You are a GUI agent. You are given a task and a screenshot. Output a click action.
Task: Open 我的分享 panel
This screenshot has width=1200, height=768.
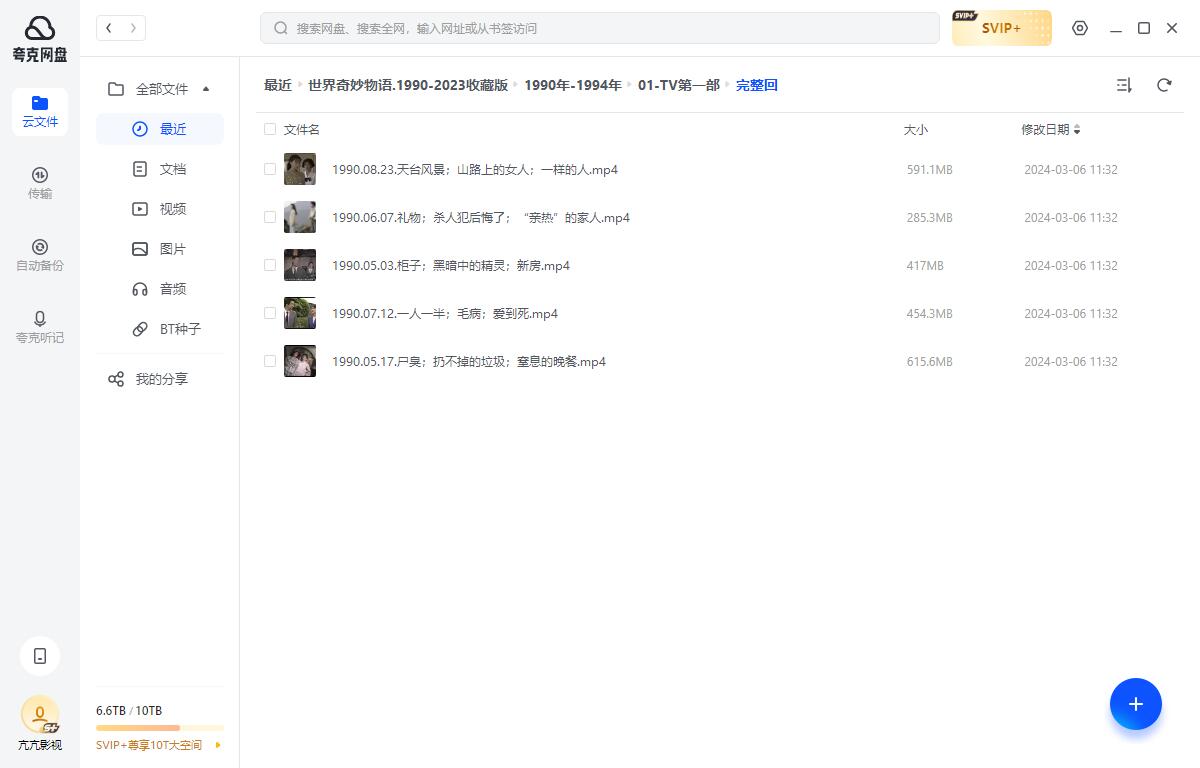click(159, 378)
